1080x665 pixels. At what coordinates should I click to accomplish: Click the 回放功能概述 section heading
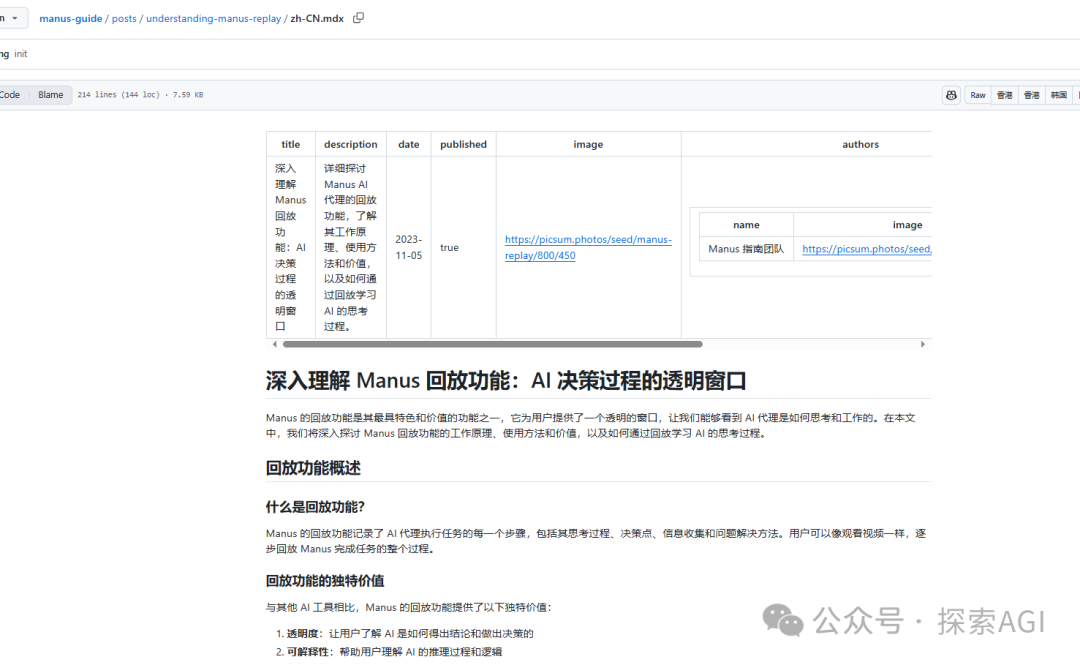coord(313,468)
